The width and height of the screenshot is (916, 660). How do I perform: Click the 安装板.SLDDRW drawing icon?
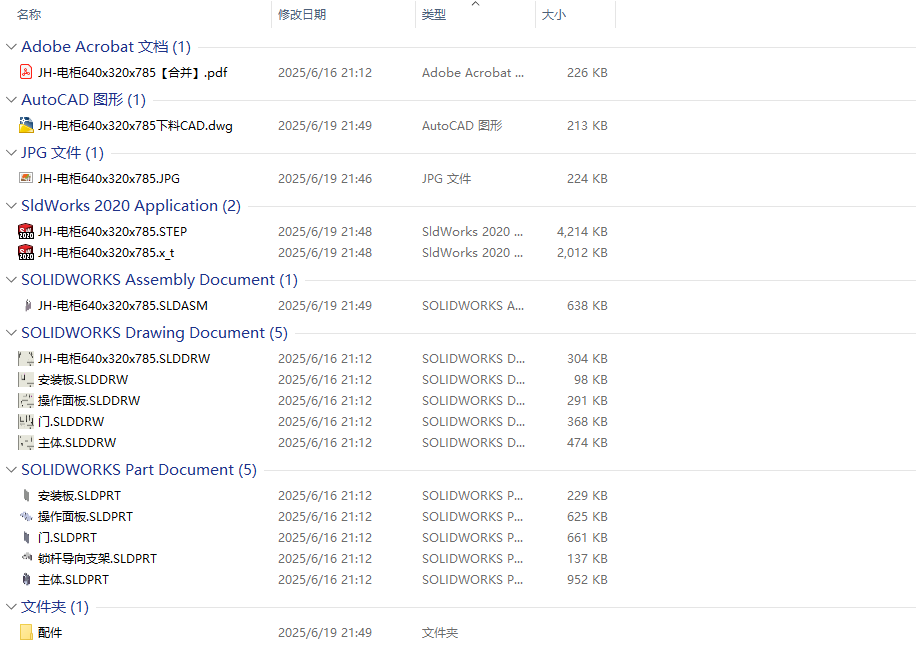tap(26, 380)
